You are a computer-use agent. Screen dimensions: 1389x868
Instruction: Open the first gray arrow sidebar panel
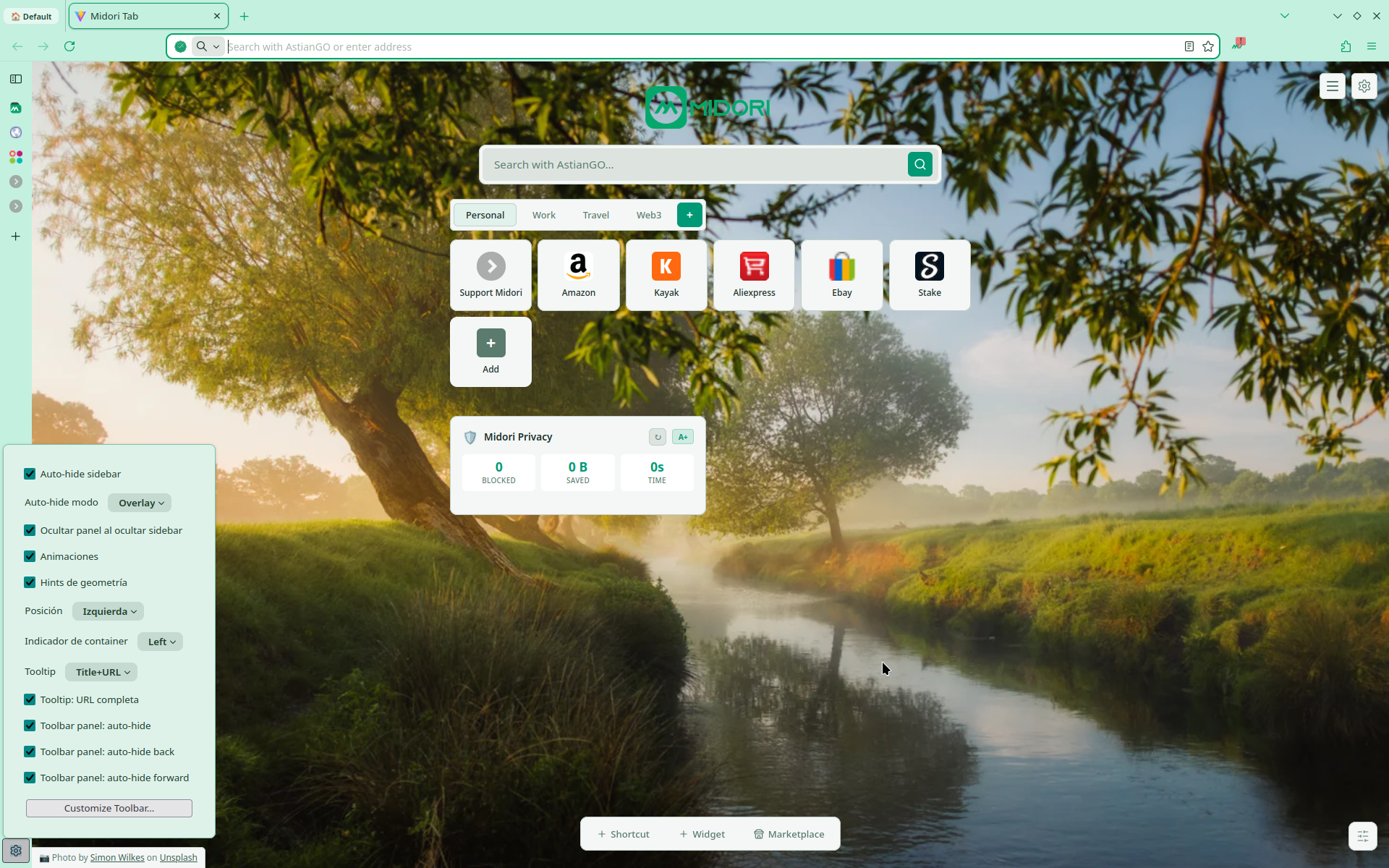16,182
